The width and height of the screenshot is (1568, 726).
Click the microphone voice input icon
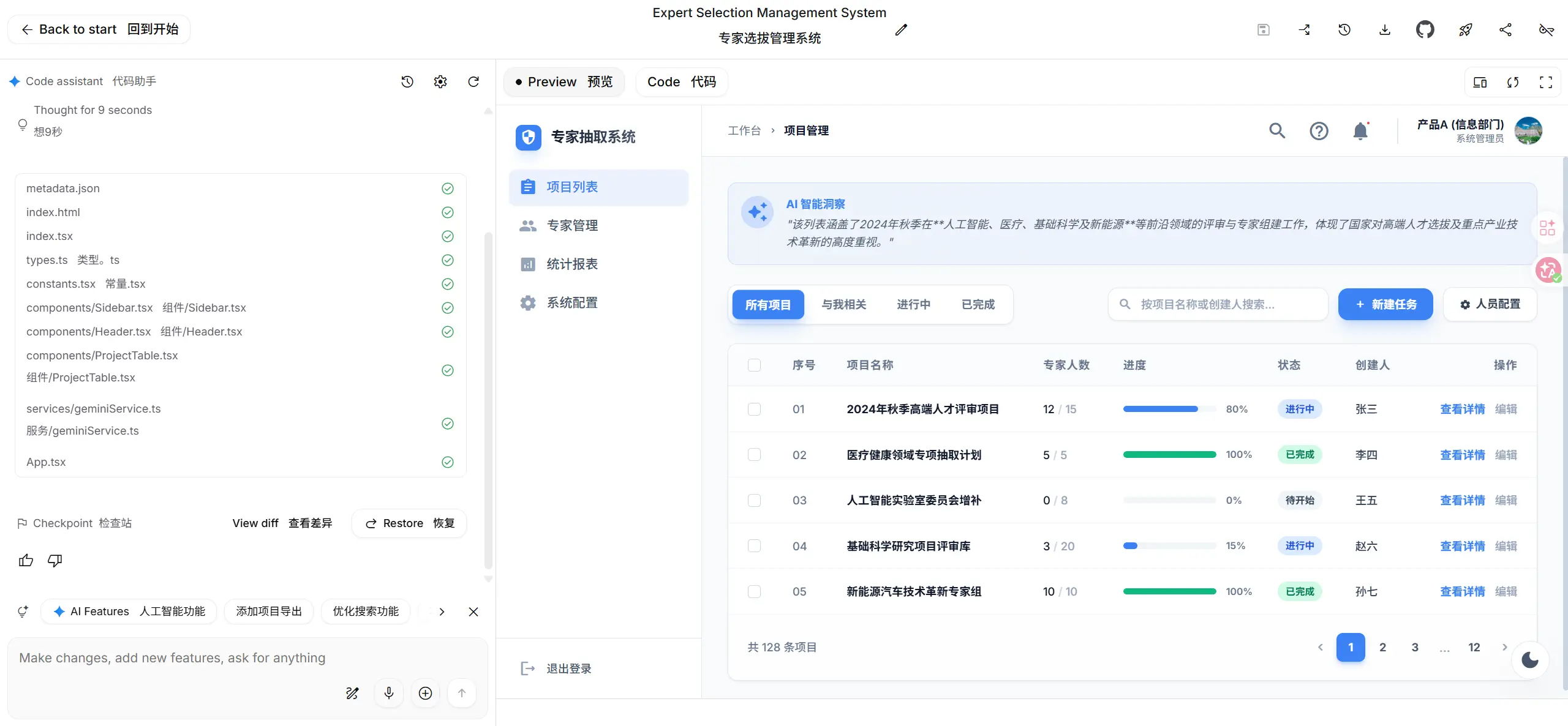pos(388,692)
